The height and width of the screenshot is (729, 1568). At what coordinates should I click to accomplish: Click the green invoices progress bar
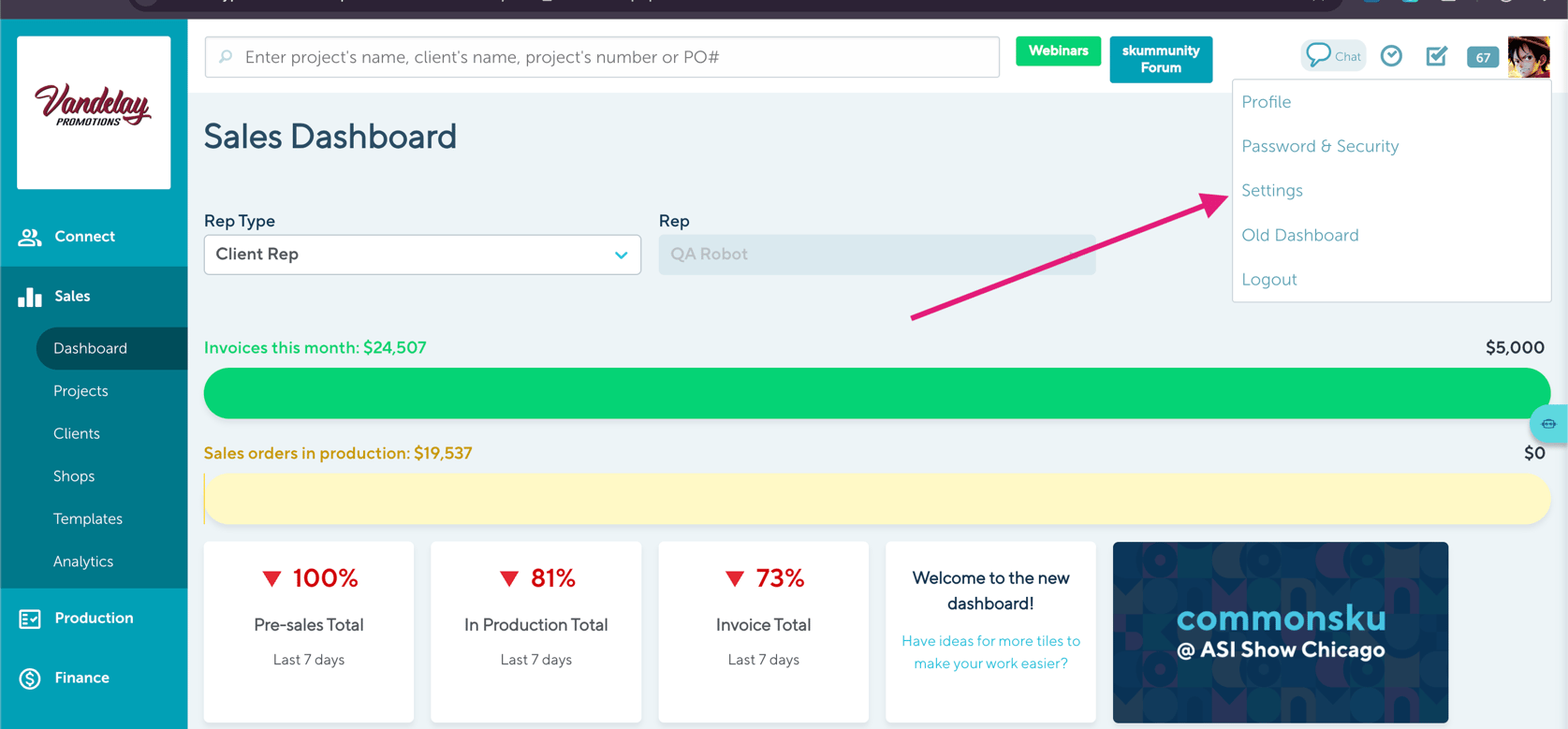(877, 393)
